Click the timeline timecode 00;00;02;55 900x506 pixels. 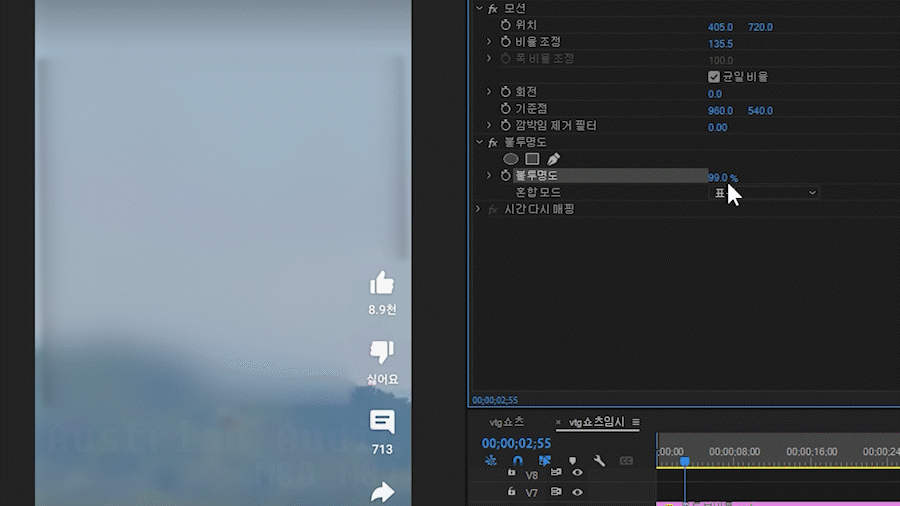point(516,443)
